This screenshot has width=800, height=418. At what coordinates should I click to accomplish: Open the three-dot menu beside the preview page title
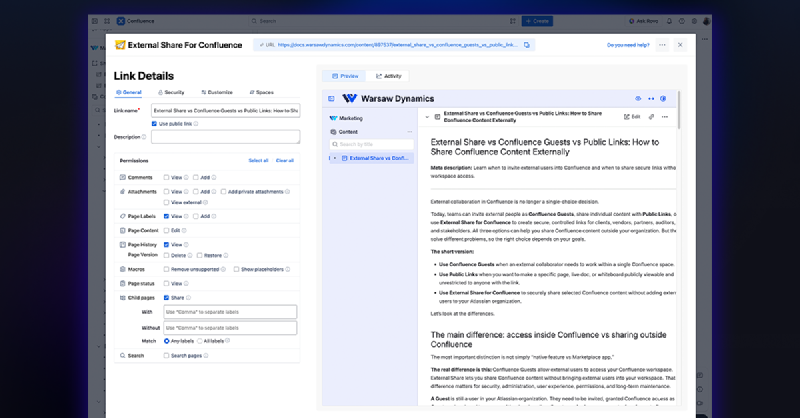[x=665, y=117]
